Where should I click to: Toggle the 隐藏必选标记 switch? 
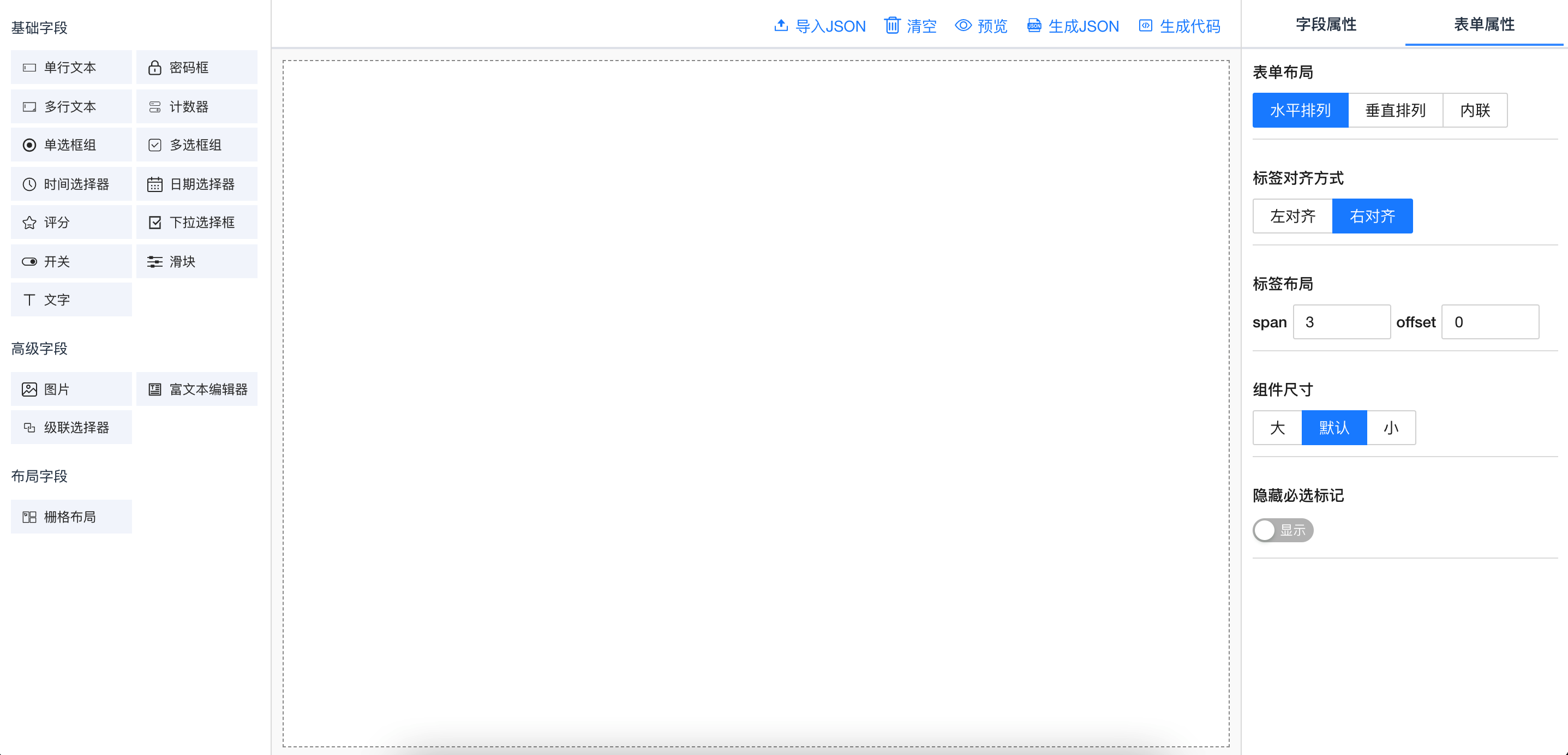1282,530
